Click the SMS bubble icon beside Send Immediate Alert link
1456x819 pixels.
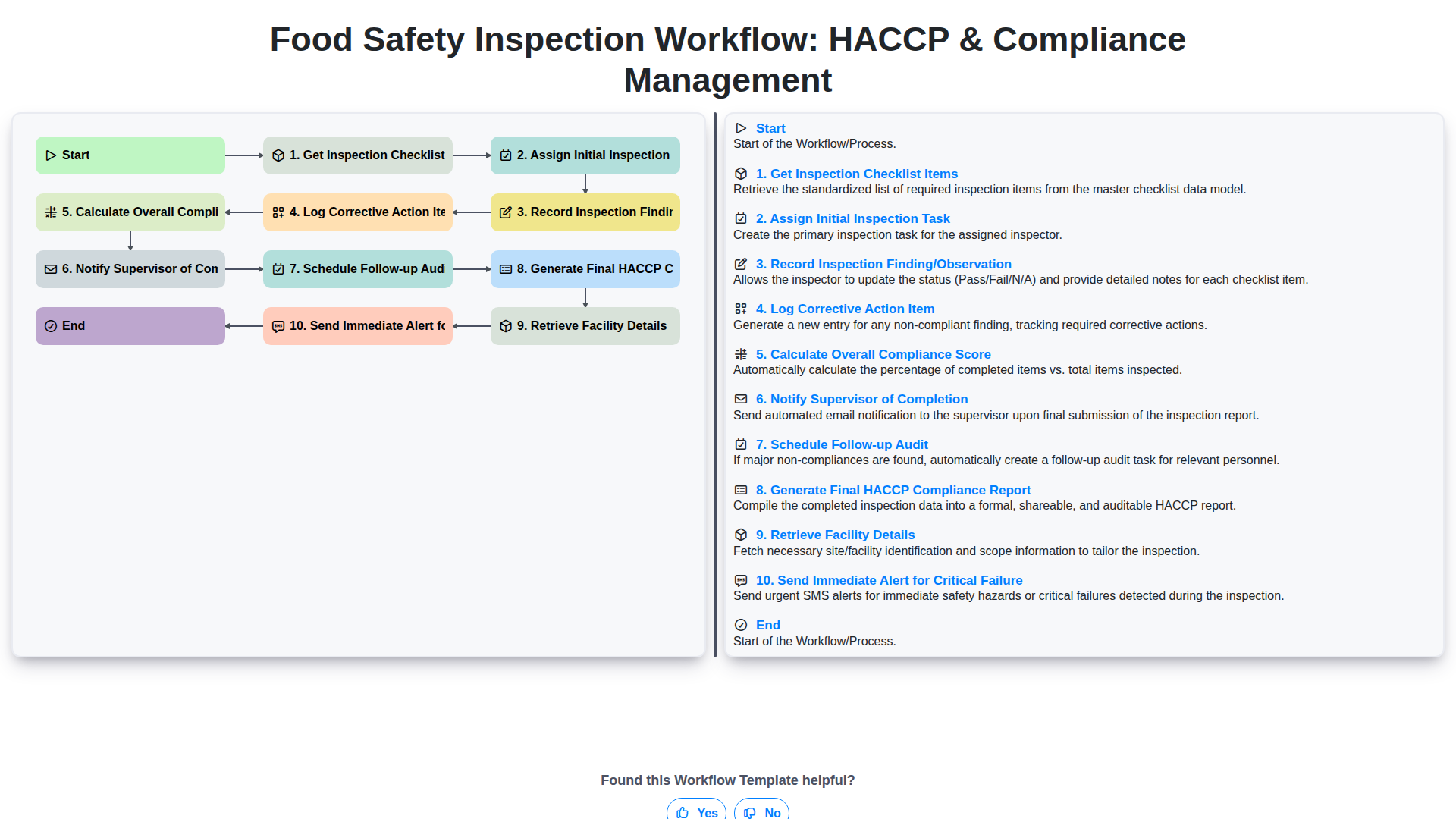[741, 580]
